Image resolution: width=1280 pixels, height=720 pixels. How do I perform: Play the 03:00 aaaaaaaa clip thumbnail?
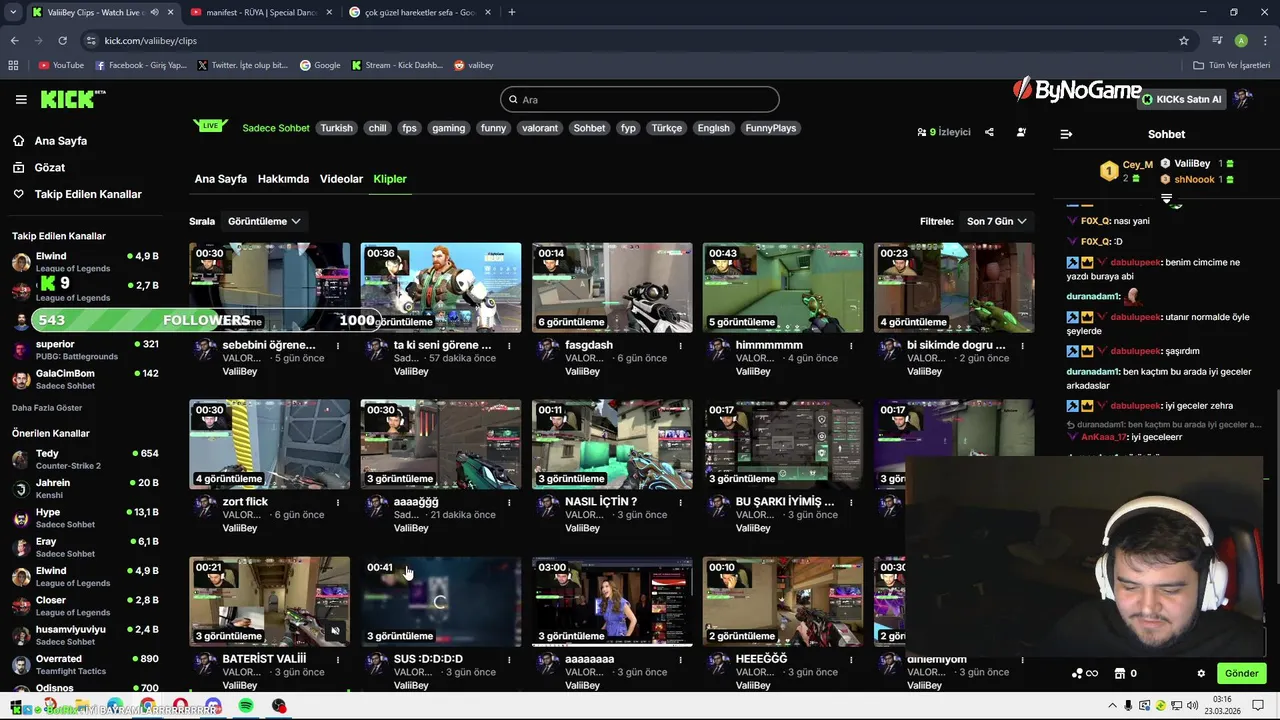click(612, 601)
